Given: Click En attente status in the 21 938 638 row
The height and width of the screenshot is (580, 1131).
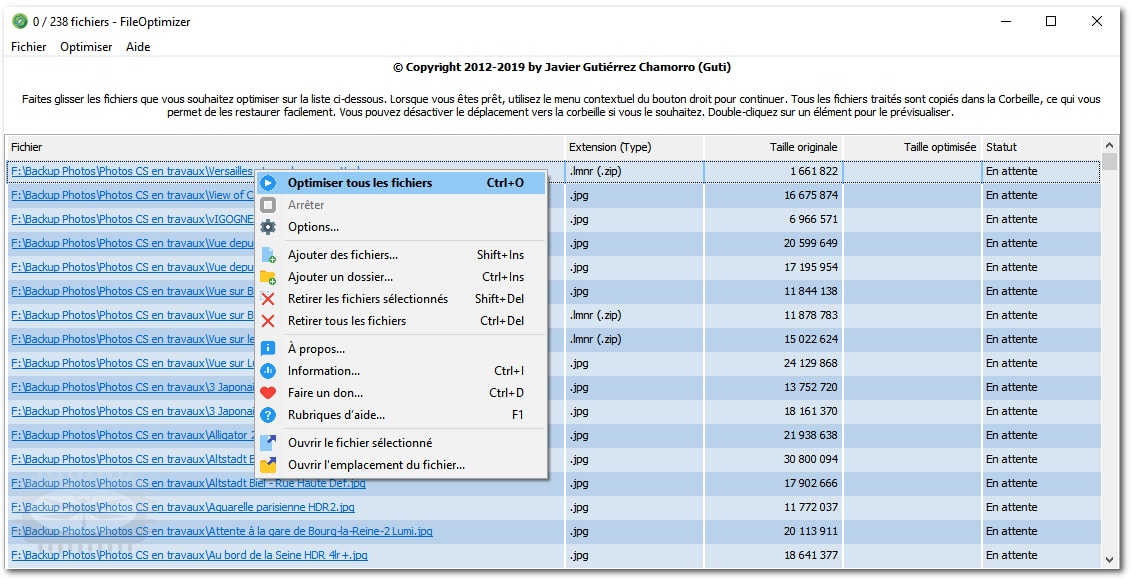Looking at the screenshot, I should (1042, 436).
